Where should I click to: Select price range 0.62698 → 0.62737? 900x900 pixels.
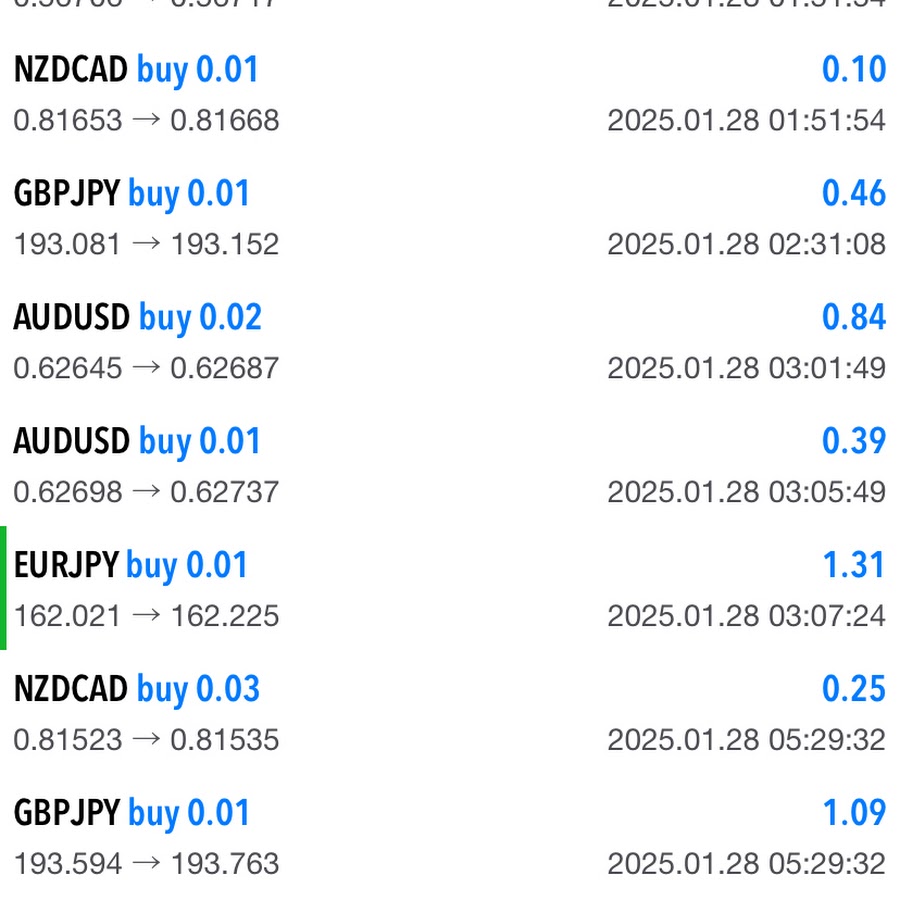146,492
